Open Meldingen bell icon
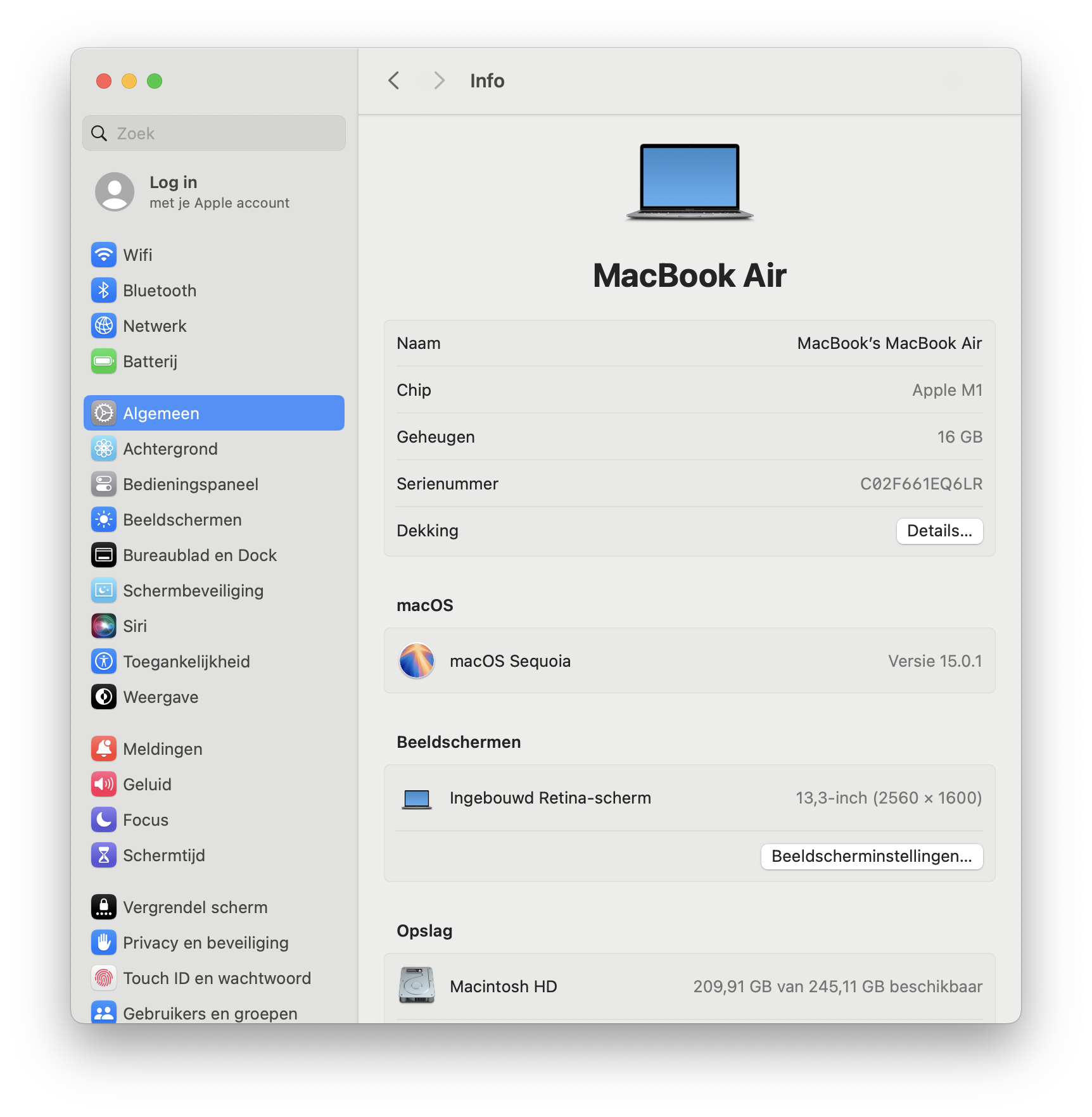 104,749
